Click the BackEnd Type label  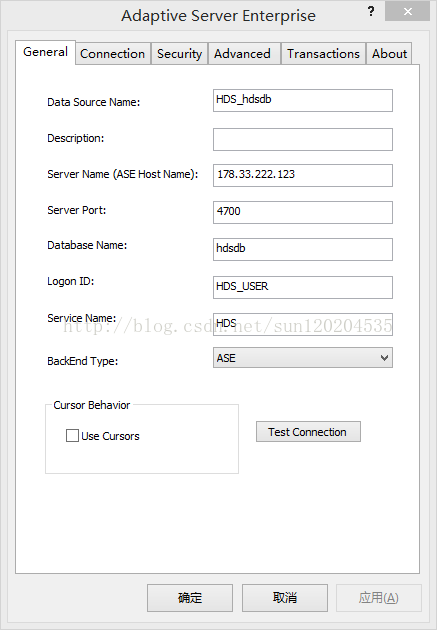[83, 361]
